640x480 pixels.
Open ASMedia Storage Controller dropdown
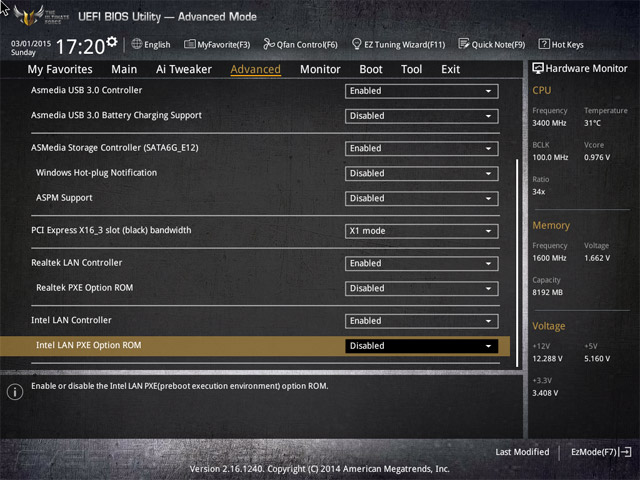click(422, 149)
